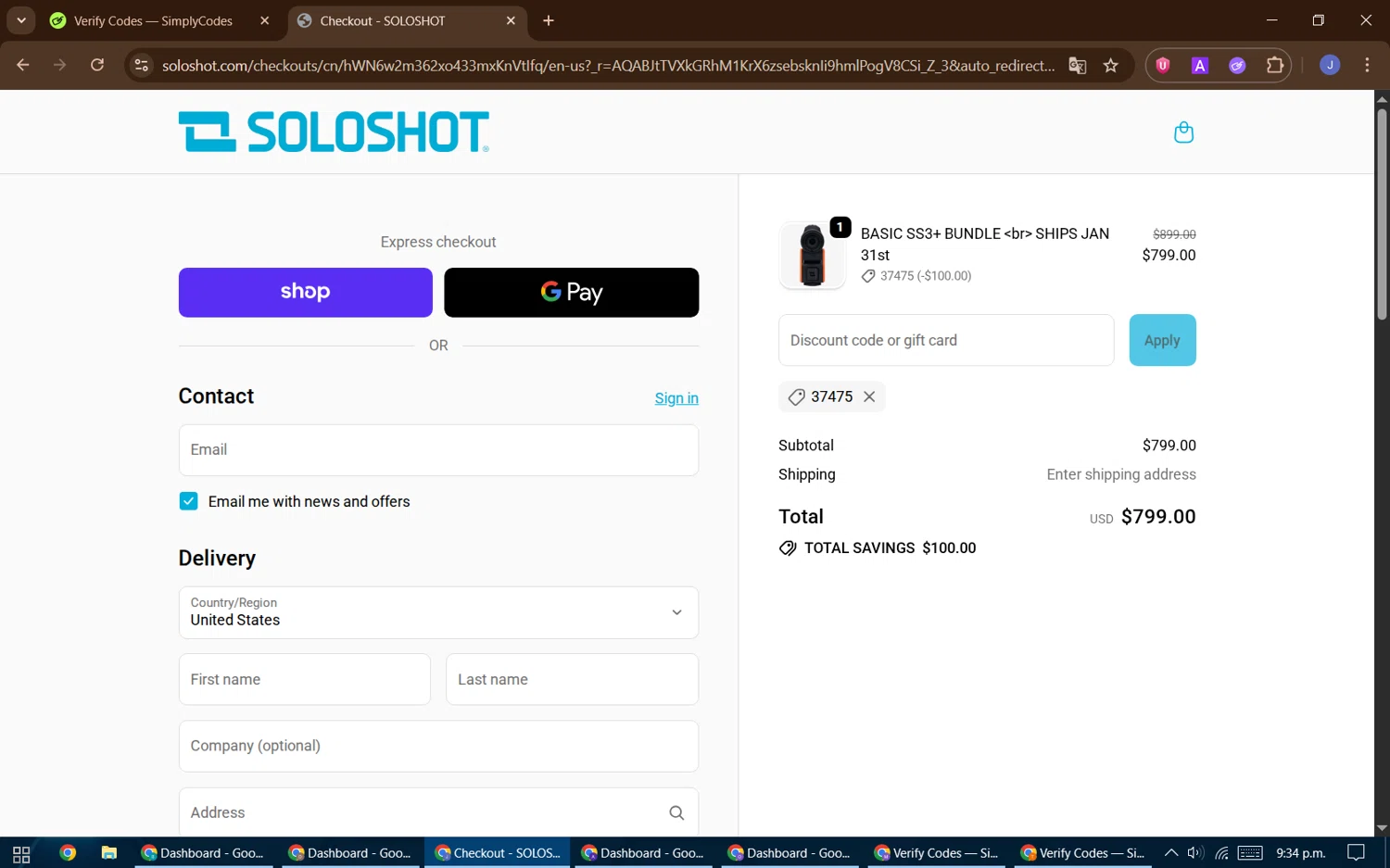Open a new browser tab
This screenshot has height=868, width=1390.
pyautogui.click(x=549, y=20)
